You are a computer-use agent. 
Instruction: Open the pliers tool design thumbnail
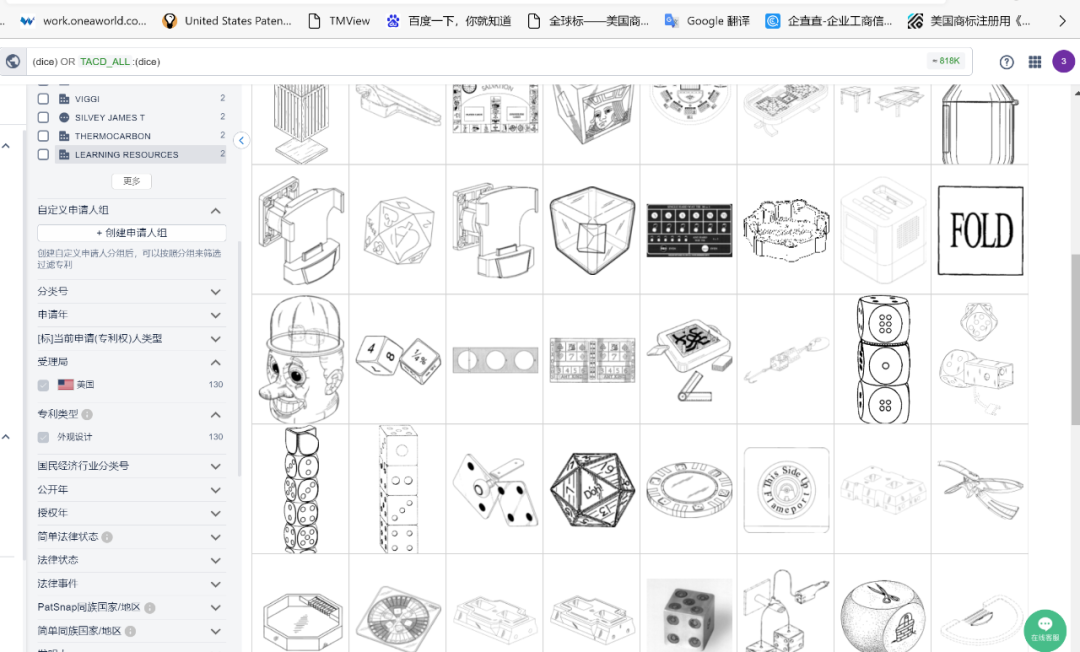coord(980,490)
